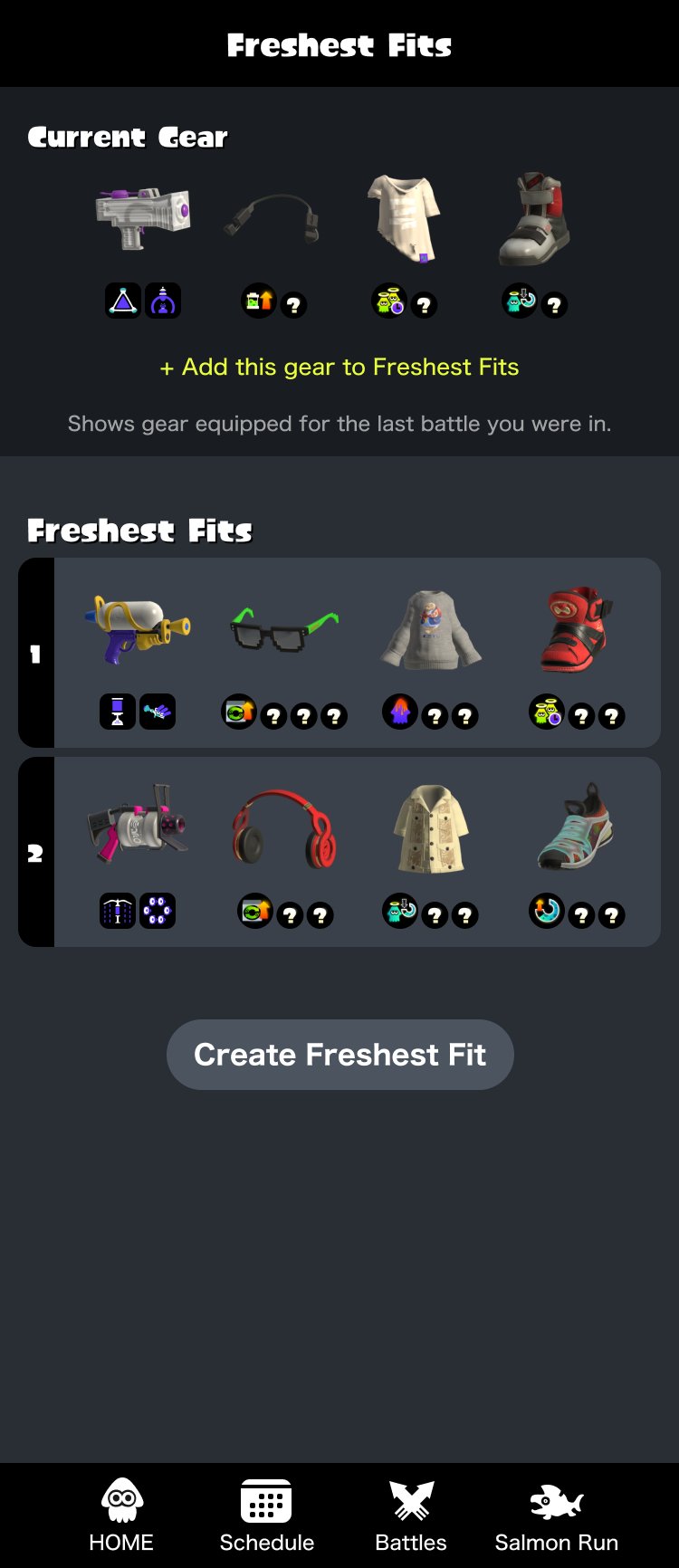
Task: Tap the white torn shirt in Current Gear
Action: (x=404, y=218)
